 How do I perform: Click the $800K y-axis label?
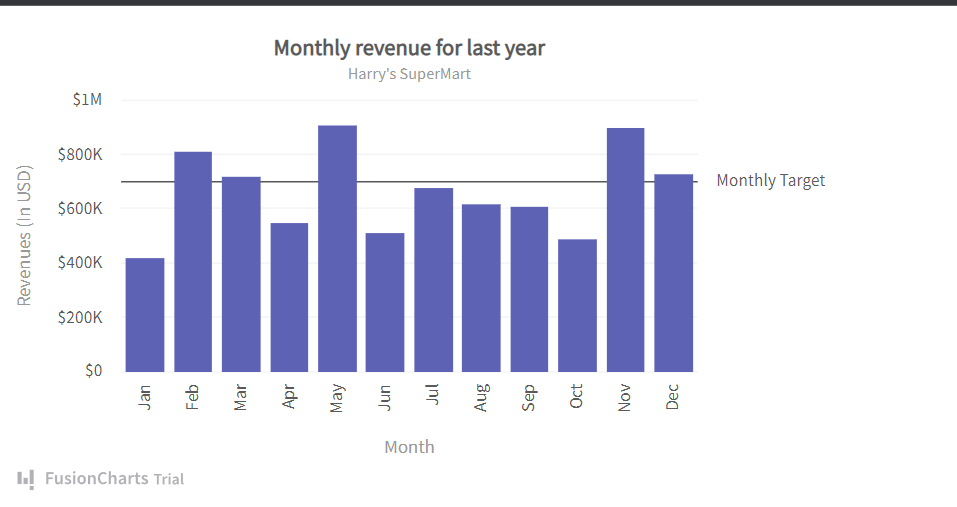[80, 154]
